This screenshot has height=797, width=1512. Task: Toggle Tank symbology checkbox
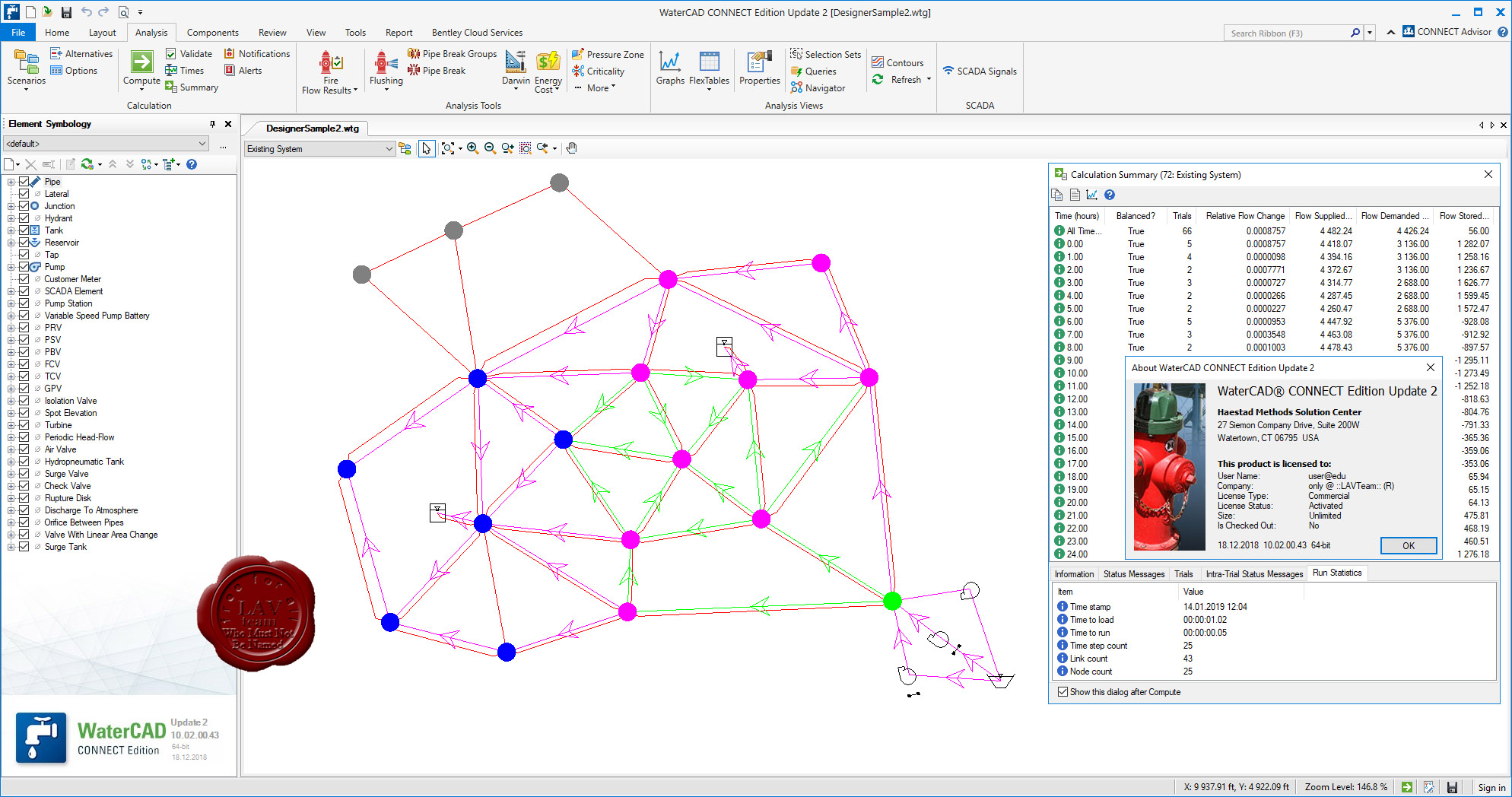(x=24, y=230)
